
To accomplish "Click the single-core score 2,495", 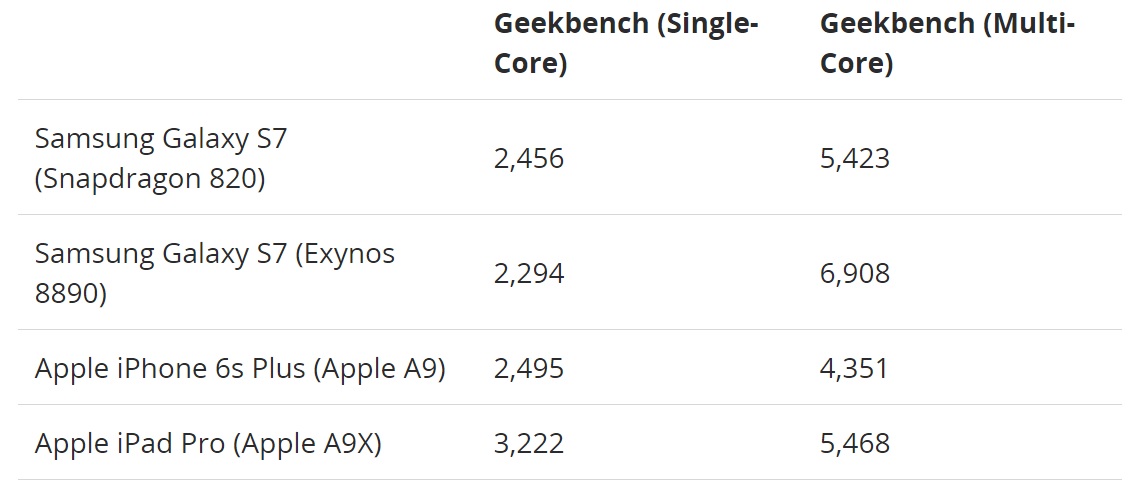I will click(528, 369).
